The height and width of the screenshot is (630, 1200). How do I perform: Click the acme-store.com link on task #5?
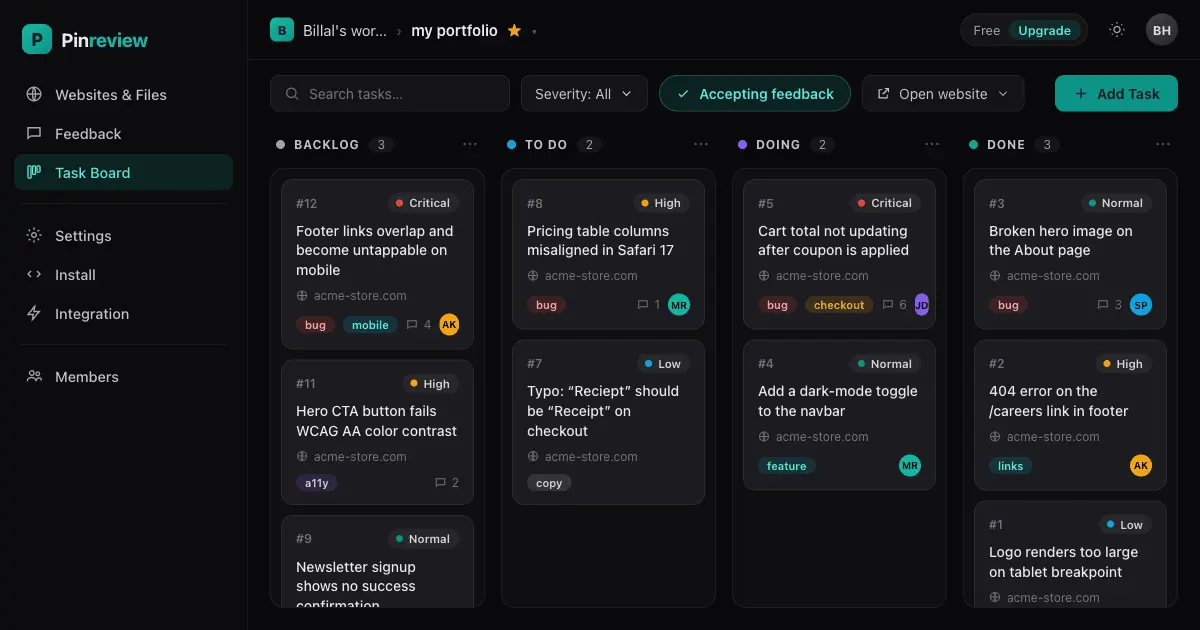(822, 276)
